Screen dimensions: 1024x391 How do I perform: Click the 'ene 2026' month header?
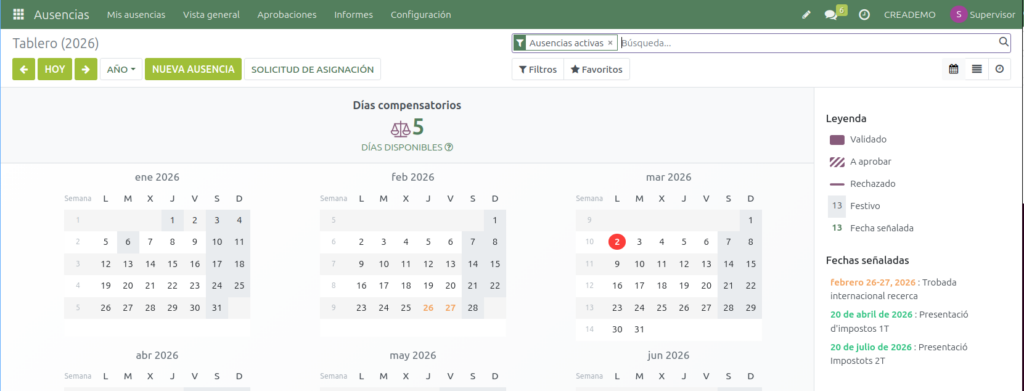157,177
